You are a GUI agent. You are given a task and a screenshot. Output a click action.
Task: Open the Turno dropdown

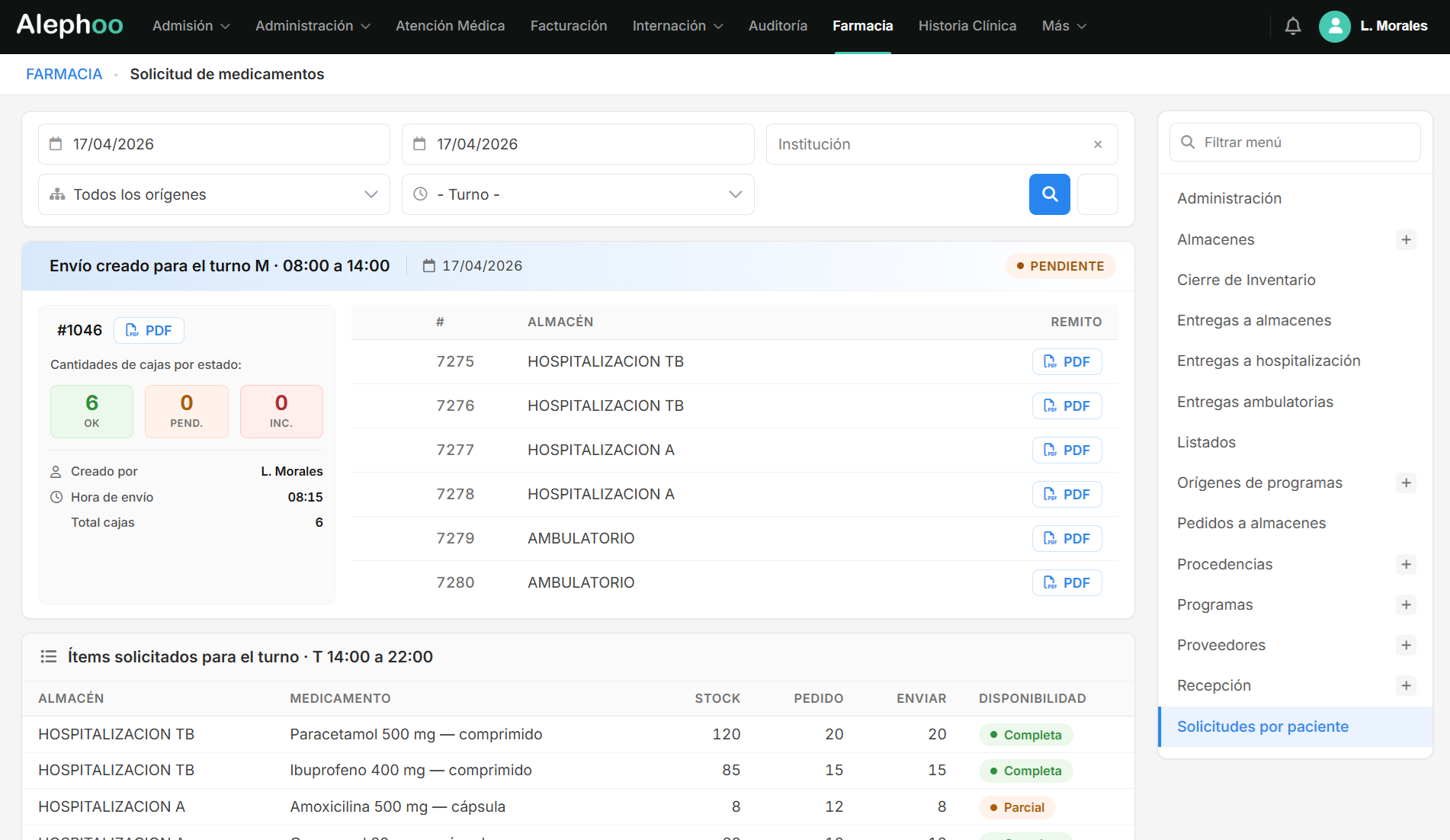[578, 194]
